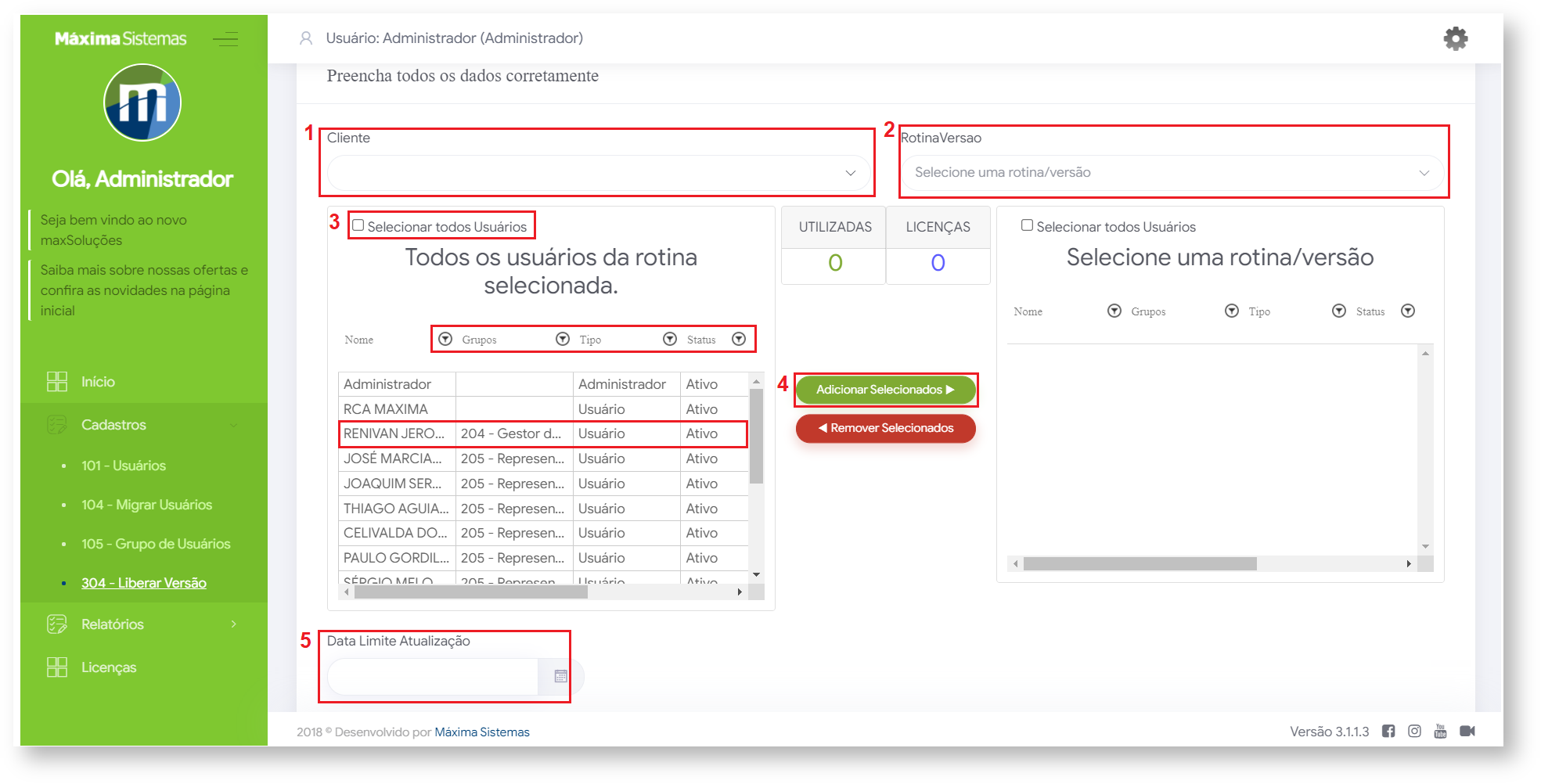1541x784 pixels.
Task: Click Adicionar Selecionados button
Action: point(885,390)
